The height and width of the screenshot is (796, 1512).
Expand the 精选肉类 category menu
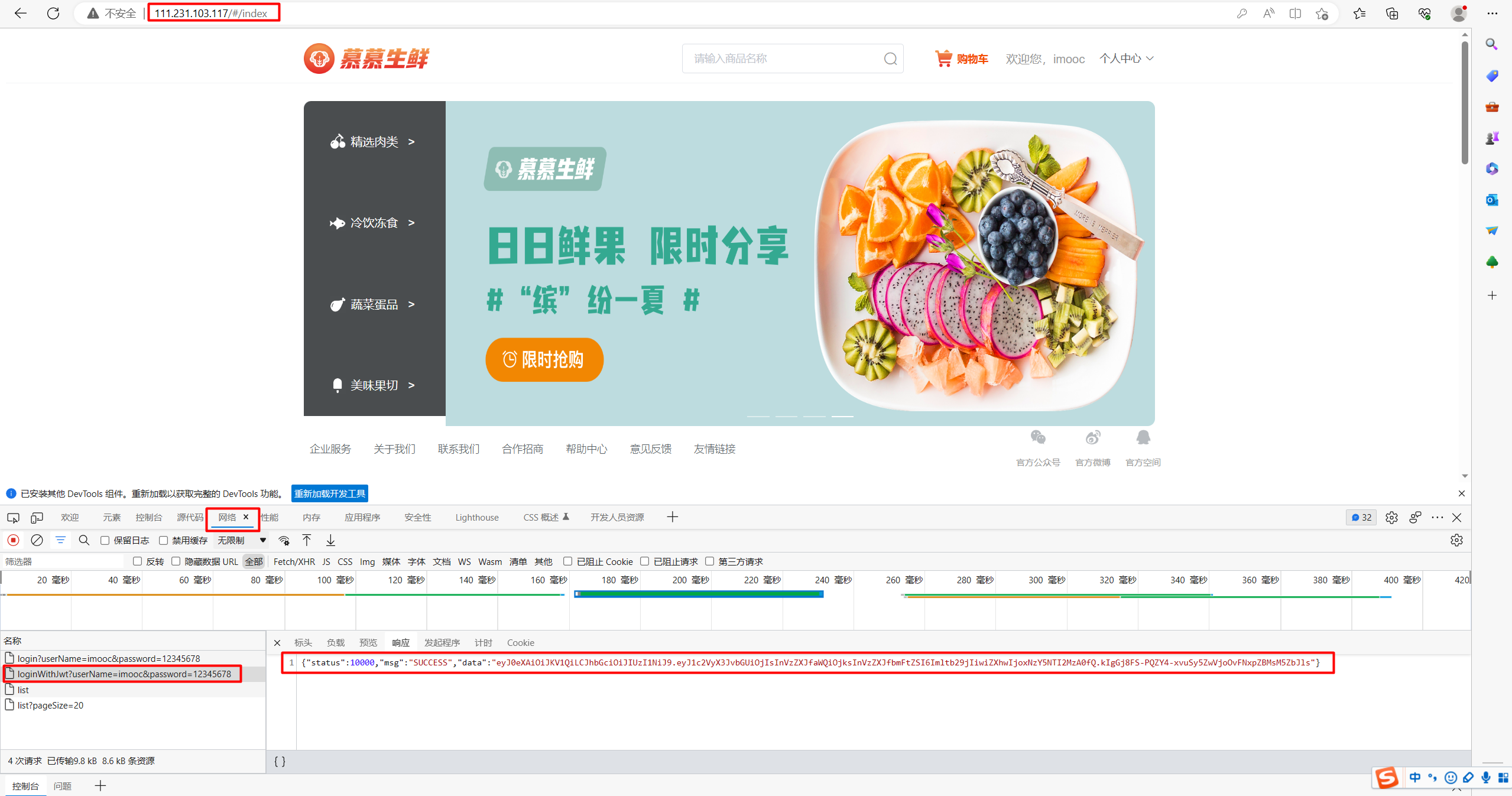(x=374, y=142)
